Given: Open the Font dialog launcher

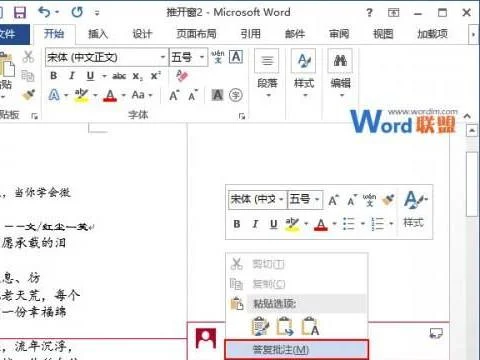Looking at the screenshot, I should click(242, 116).
